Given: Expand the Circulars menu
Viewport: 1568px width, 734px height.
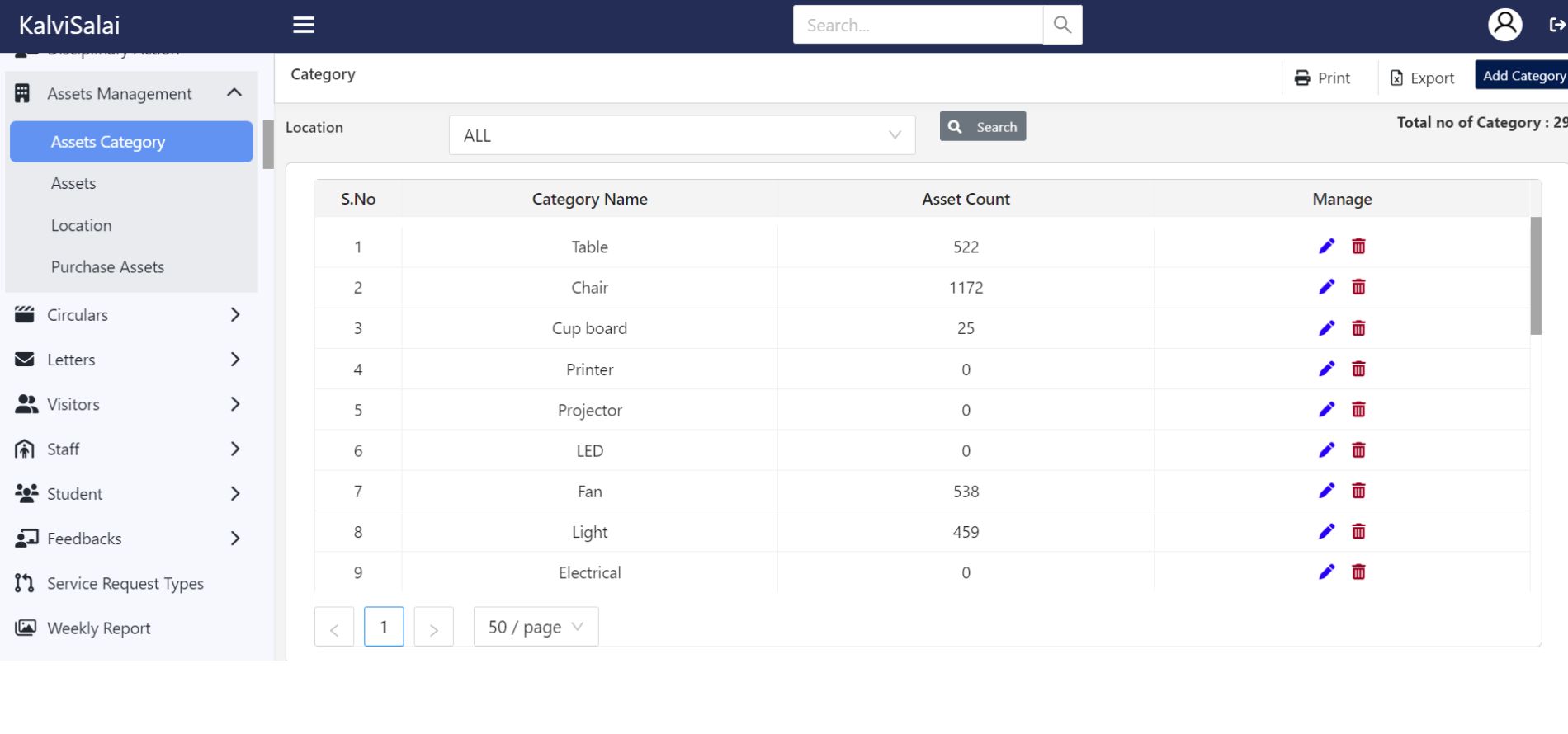Looking at the screenshot, I should click(x=235, y=314).
